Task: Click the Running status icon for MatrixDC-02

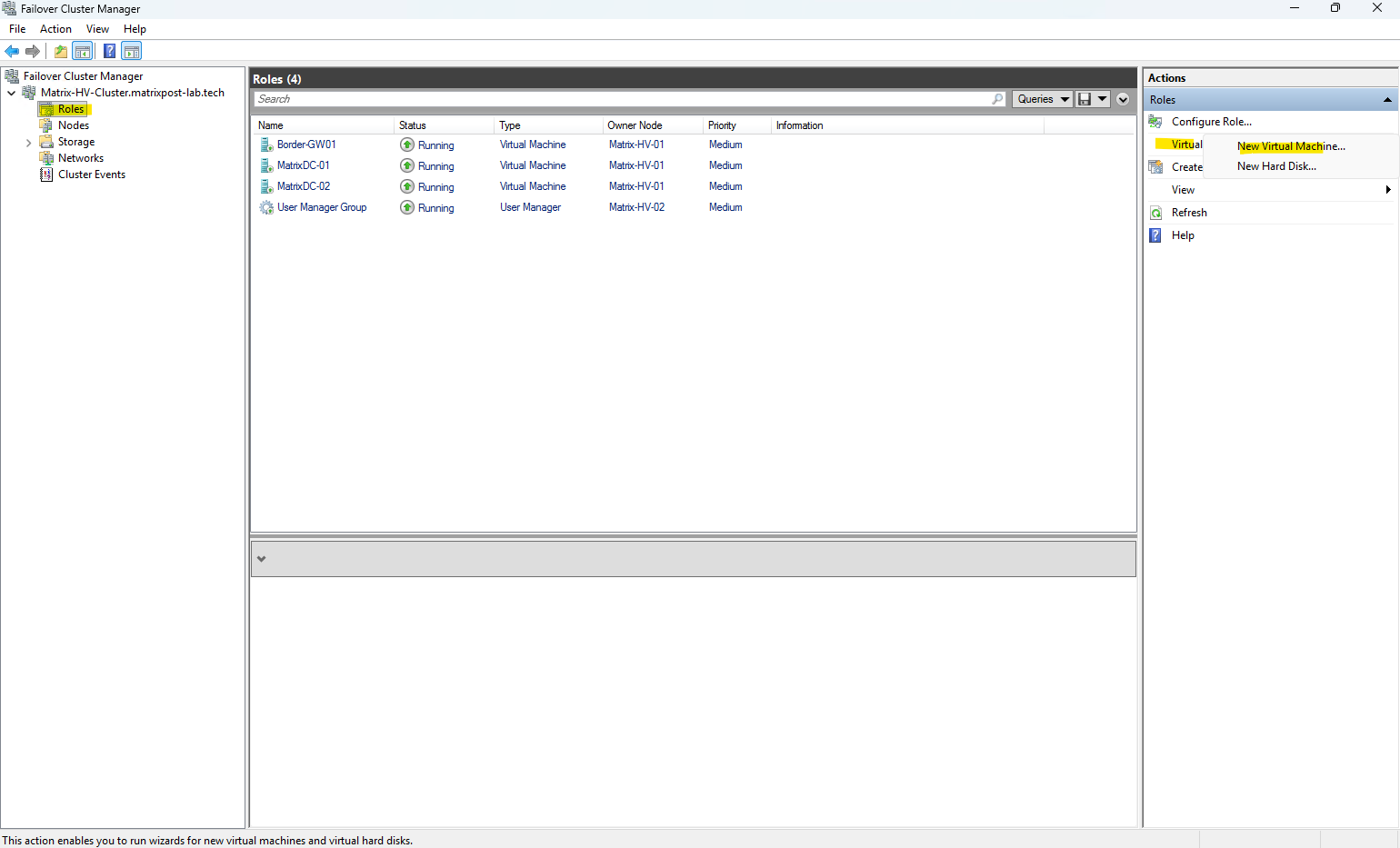Action: tap(407, 186)
